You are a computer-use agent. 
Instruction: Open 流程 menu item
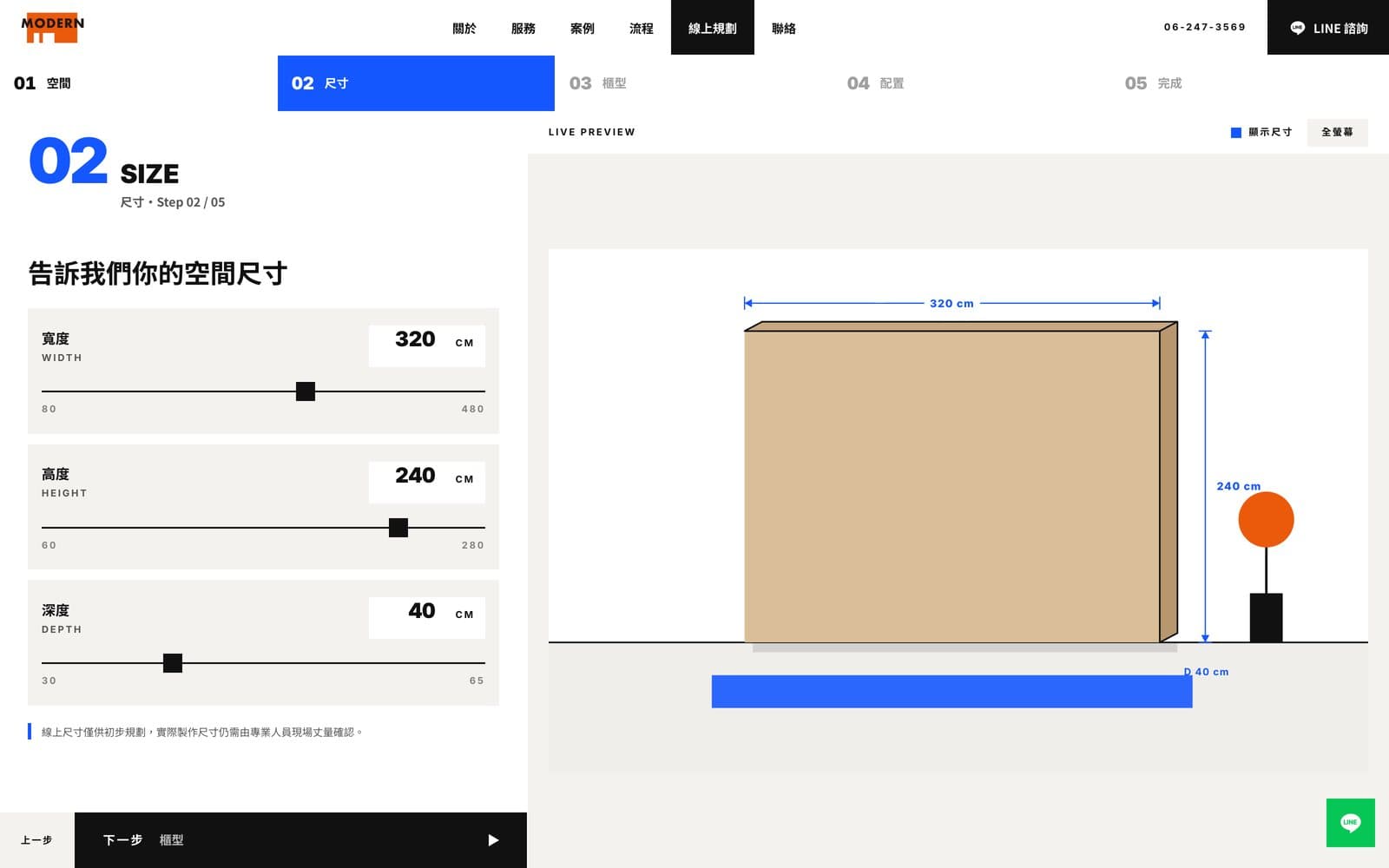pos(642,29)
